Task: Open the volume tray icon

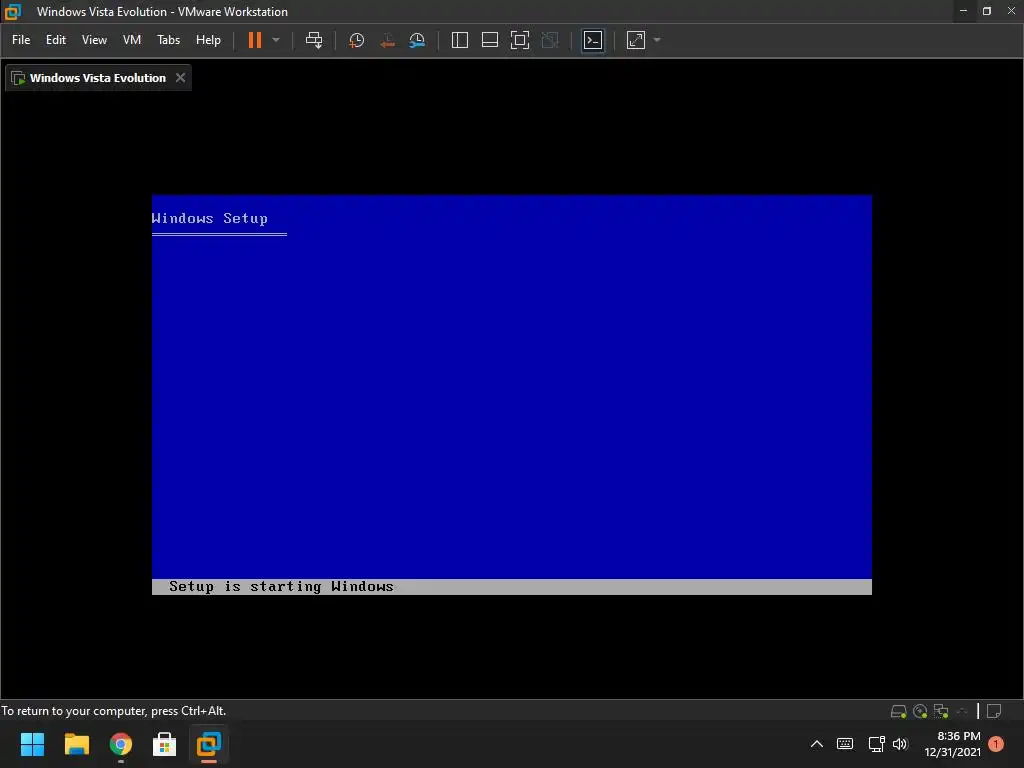Action: pos(900,744)
